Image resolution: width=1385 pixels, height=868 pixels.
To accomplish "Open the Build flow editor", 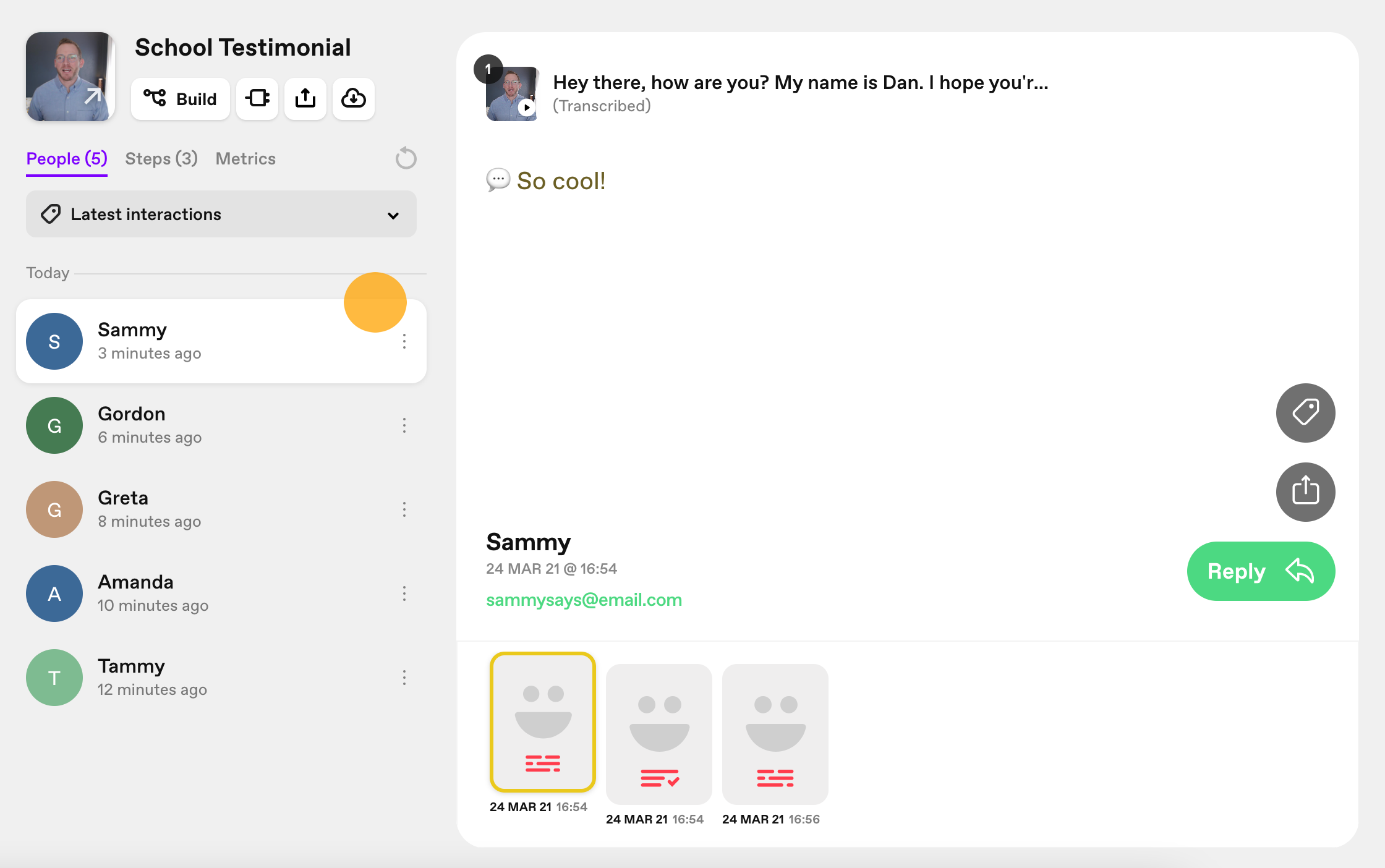I will tap(180, 99).
